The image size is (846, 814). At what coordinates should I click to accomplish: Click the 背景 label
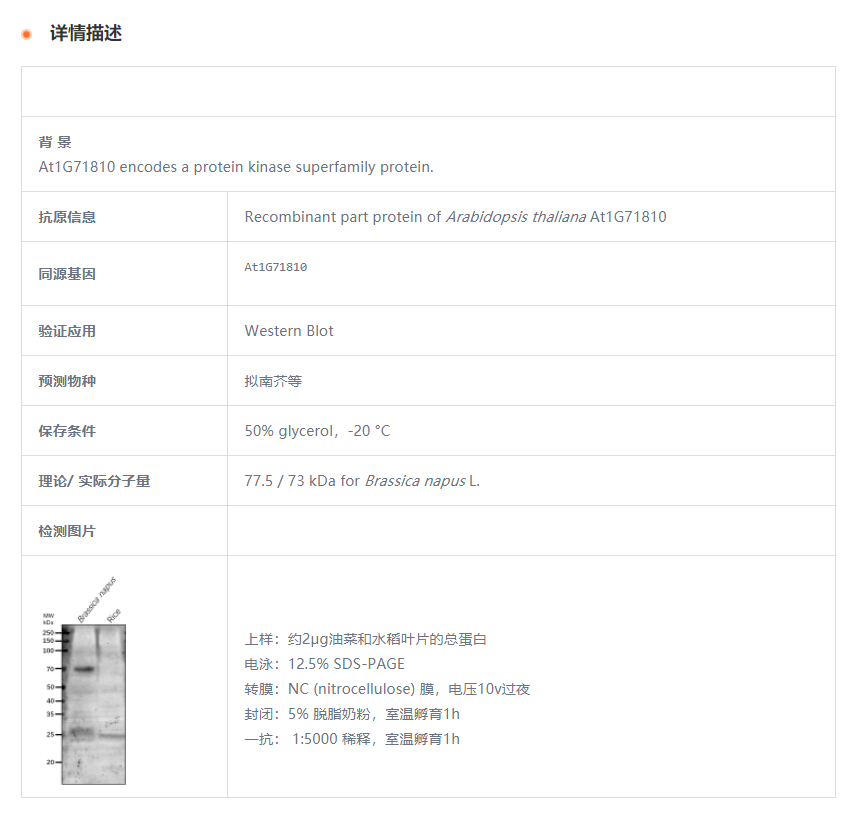[x=55, y=142]
